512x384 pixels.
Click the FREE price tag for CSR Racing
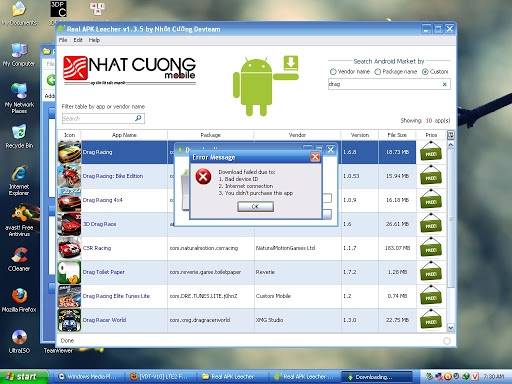pyautogui.click(x=431, y=248)
